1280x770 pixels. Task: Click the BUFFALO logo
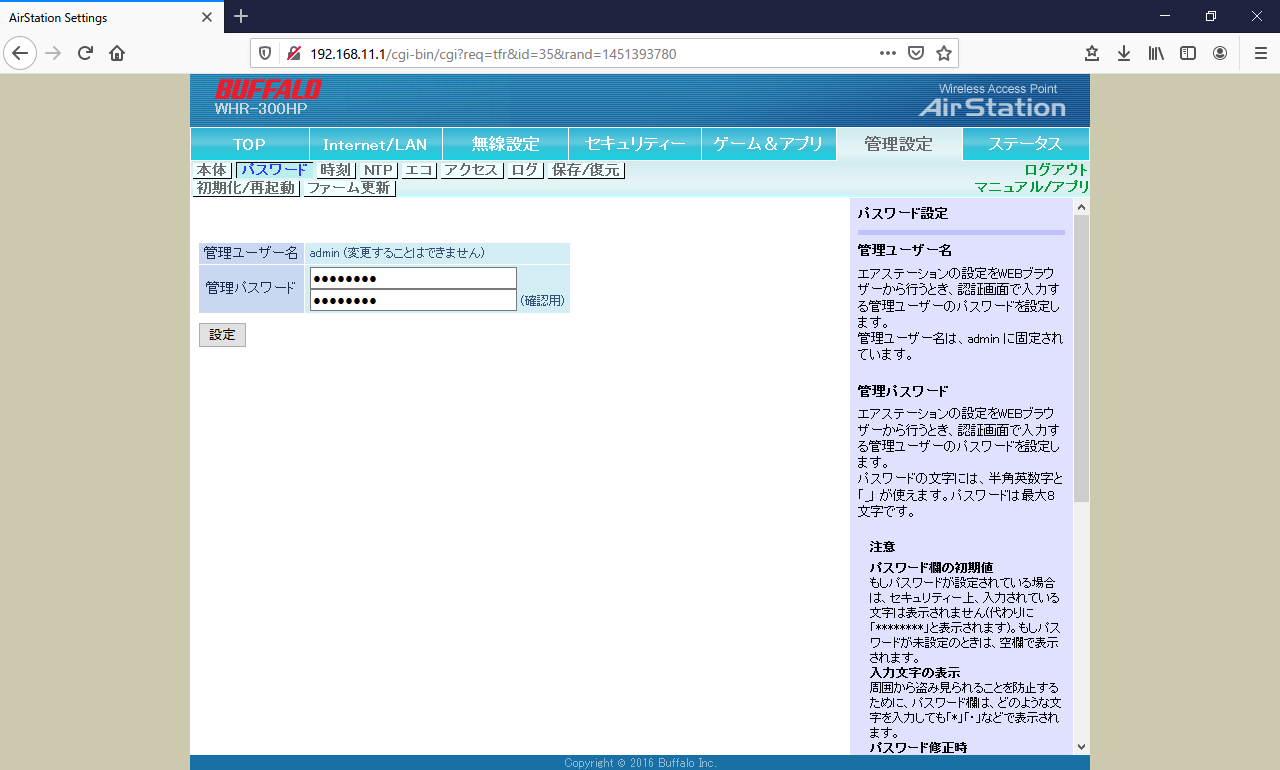point(267,89)
